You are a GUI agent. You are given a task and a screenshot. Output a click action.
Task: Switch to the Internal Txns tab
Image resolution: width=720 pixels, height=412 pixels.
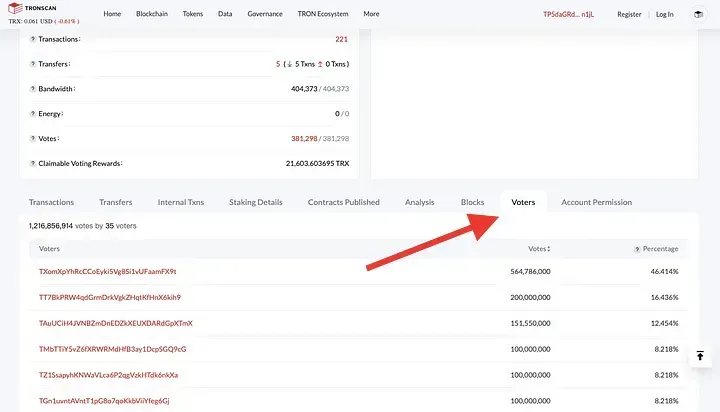pos(181,202)
